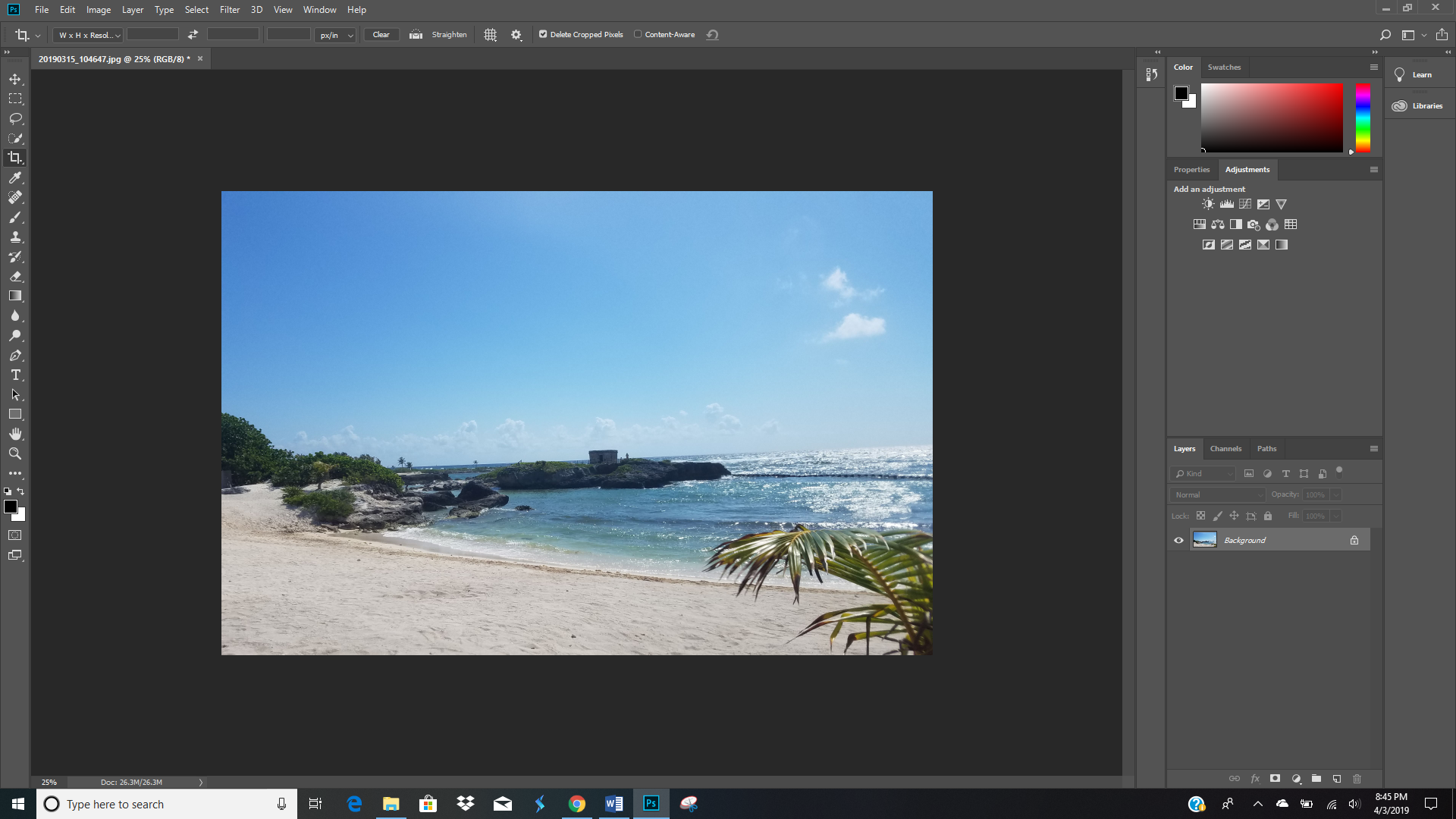Open the layer blend mode dropdown
The width and height of the screenshot is (1456, 819).
point(1216,494)
